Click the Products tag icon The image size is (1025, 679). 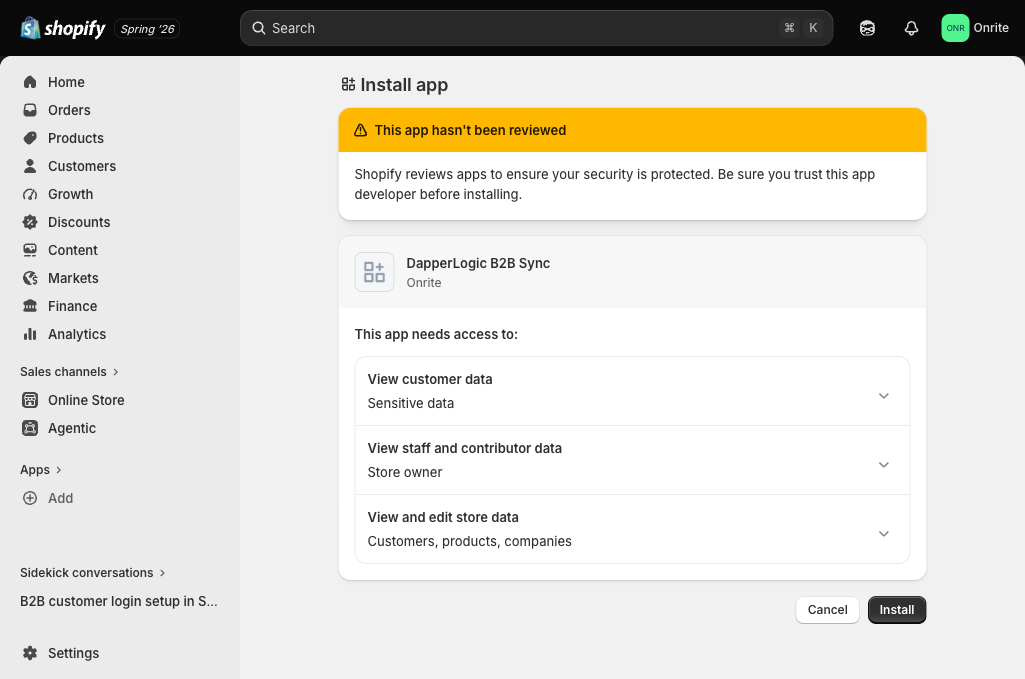tap(30, 138)
